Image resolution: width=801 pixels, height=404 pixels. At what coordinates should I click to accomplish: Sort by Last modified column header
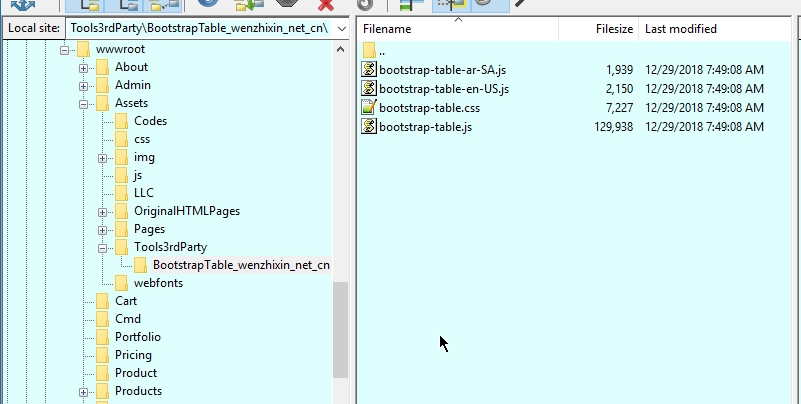pyautogui.click(x=715, y=29)
